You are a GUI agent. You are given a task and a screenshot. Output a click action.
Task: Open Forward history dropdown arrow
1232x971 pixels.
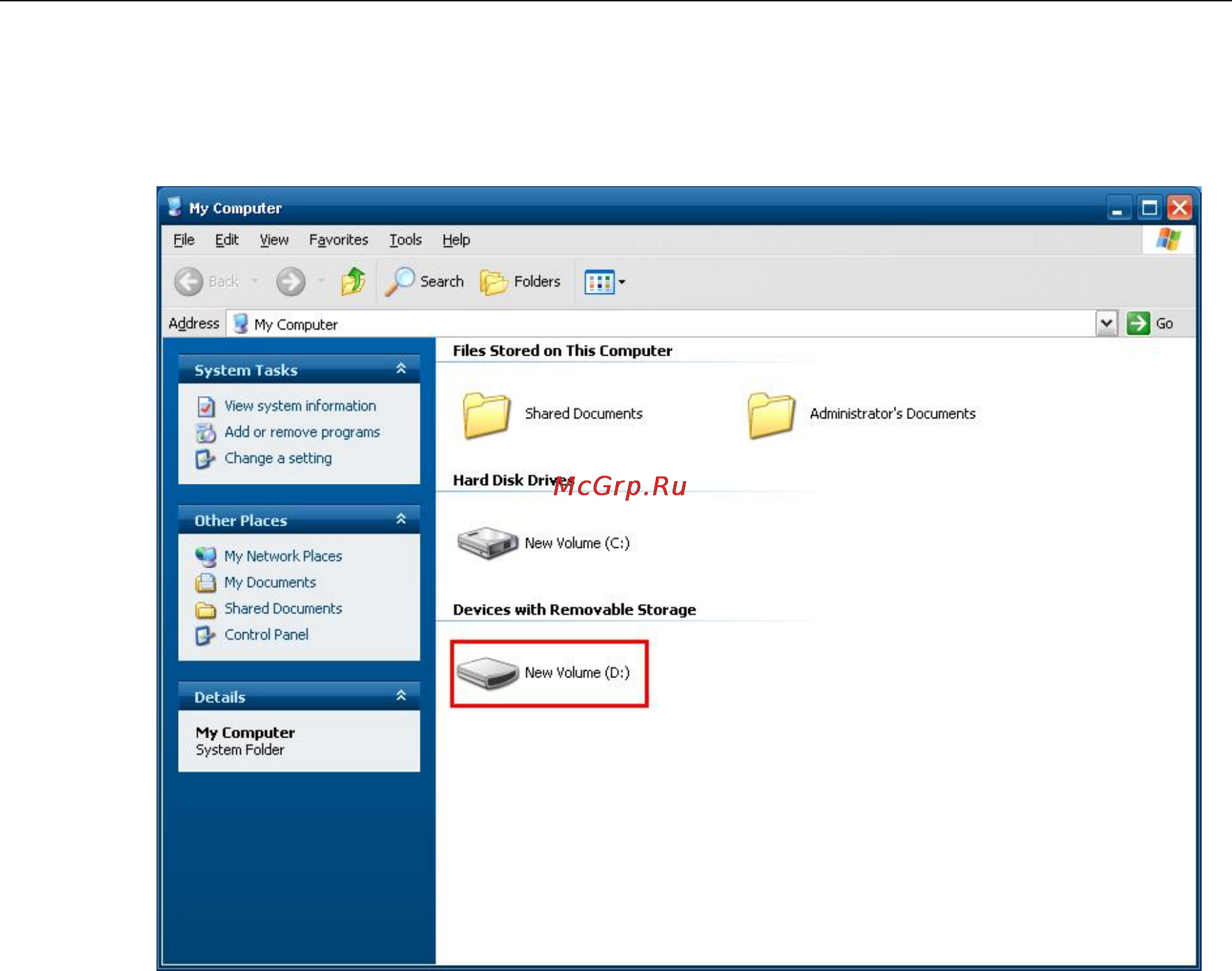[x=322, y=281]
